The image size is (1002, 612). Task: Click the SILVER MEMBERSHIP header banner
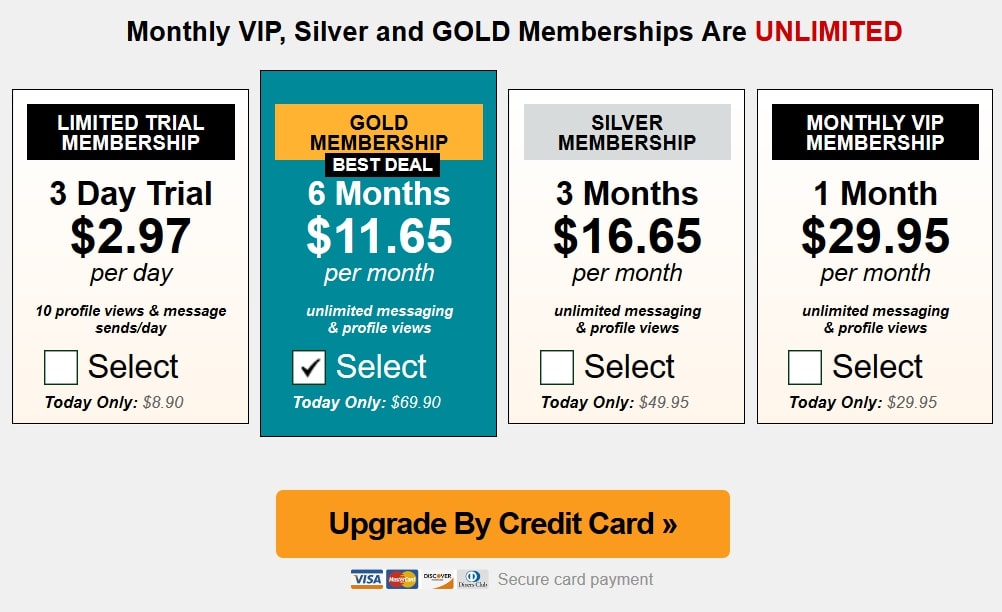click(x=626, y=132)
